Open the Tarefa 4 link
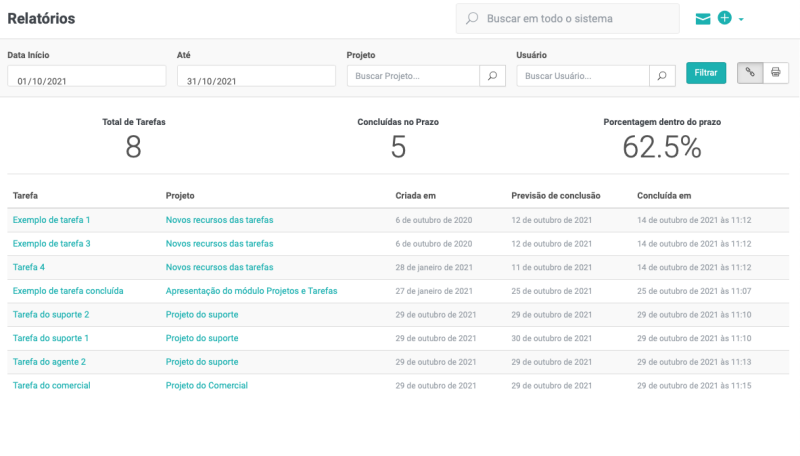 (x=29, y=267)
